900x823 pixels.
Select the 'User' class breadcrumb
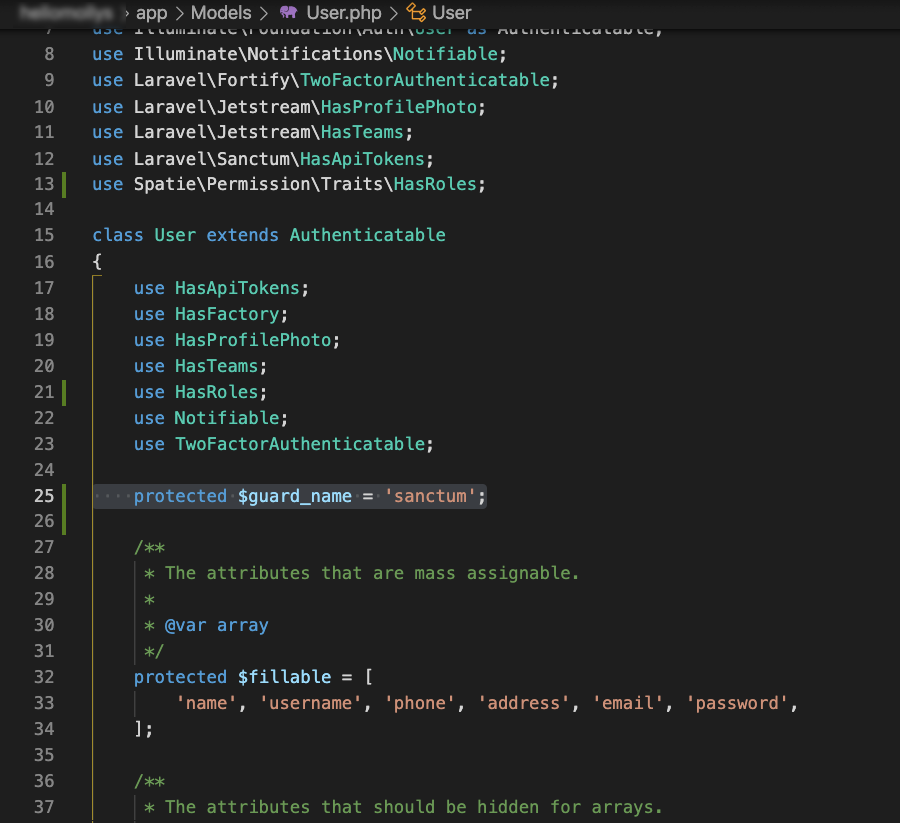452,13
